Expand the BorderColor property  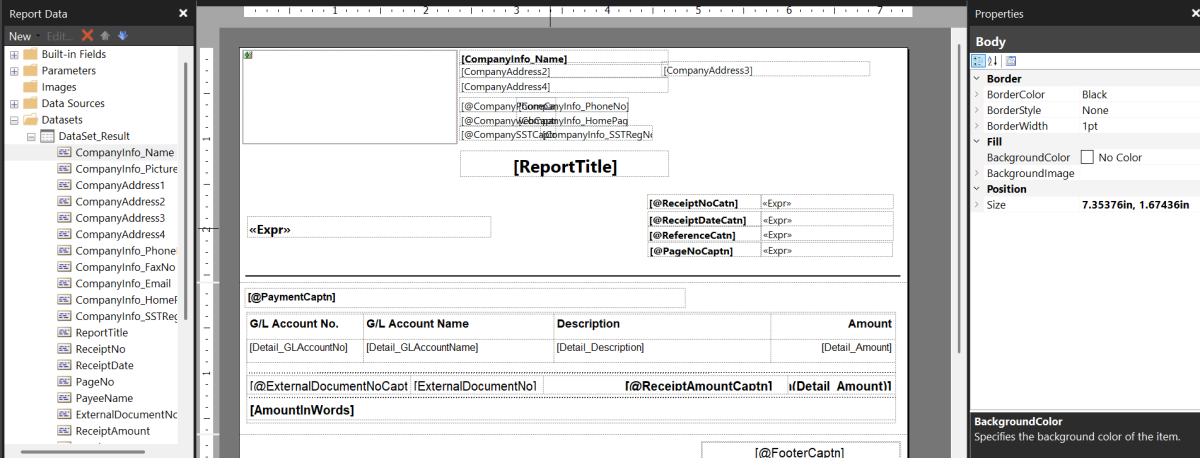(978, 95)
